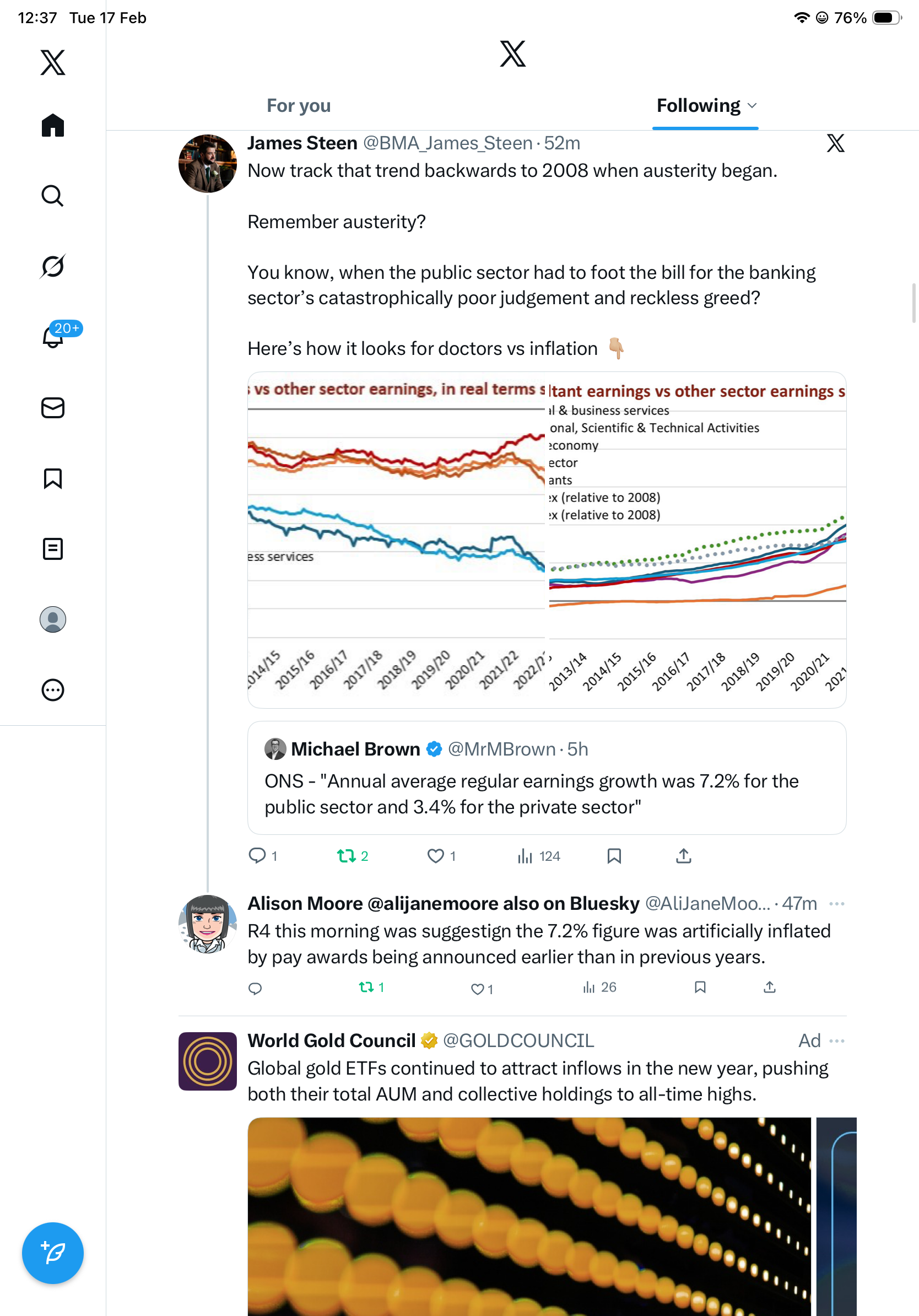
Task: Open Profile avatar icon in sidebar
Action: (x=53, y=619)
